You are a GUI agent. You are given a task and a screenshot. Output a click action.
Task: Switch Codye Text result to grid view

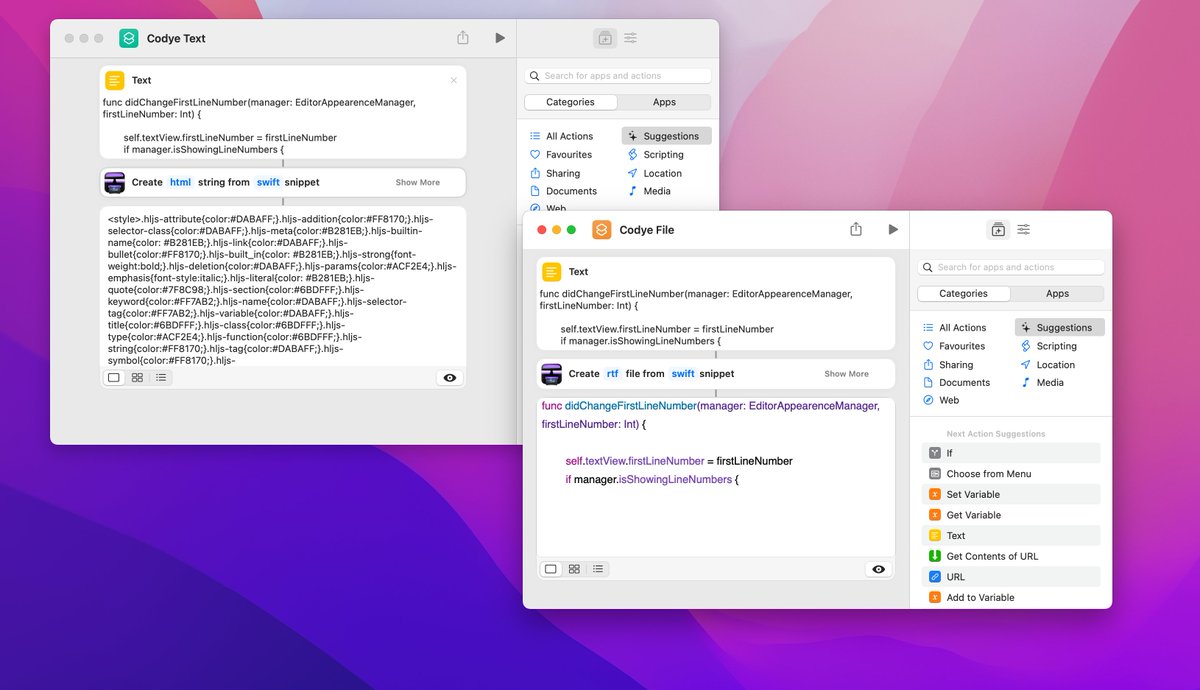[x=137, y=378]
